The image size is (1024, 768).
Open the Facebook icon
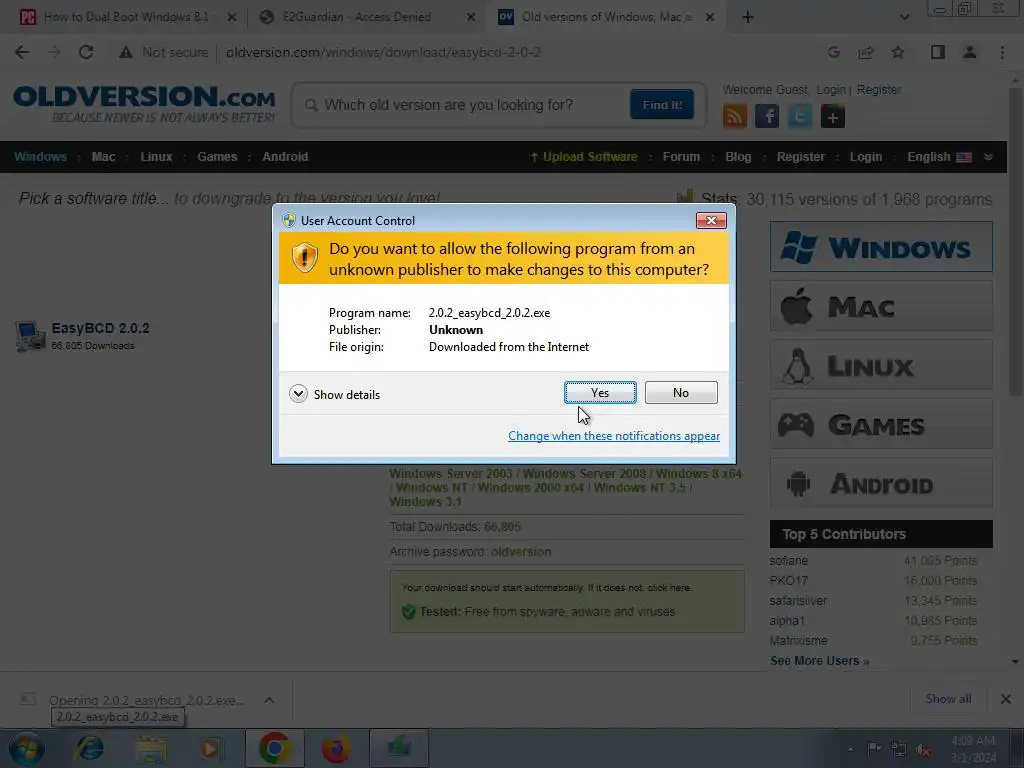(767, 117)
